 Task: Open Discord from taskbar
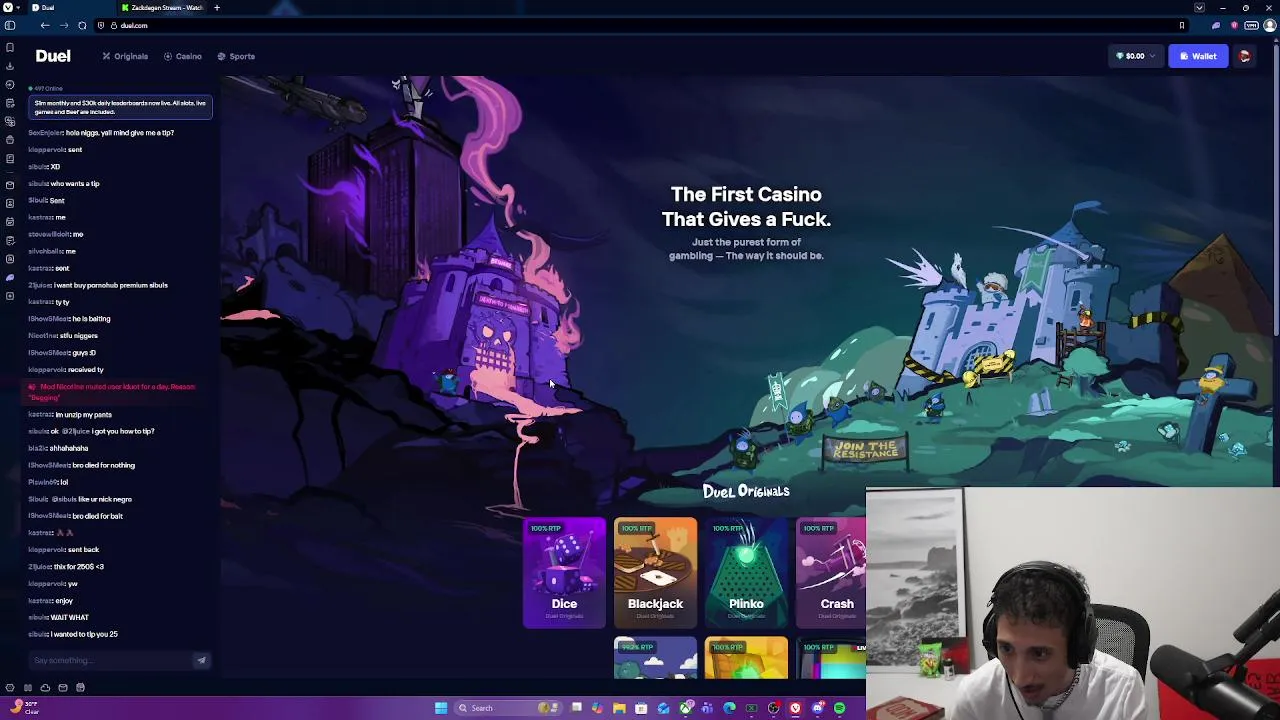pyautogui.click(x=817, y=708)
